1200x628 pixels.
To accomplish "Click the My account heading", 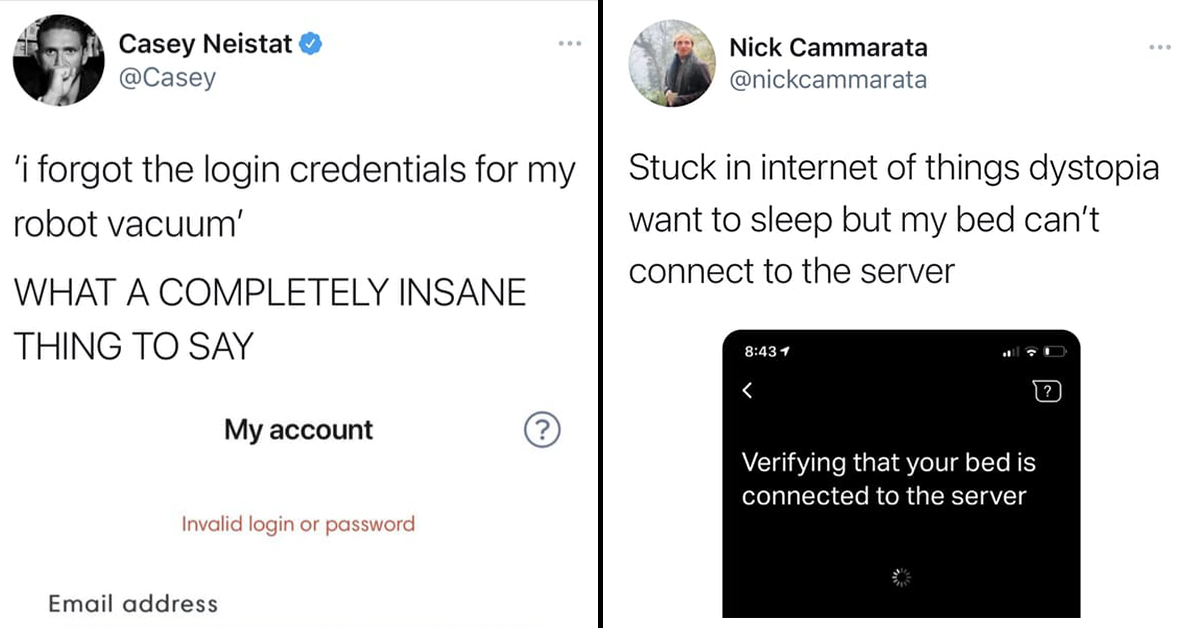I will [x=298, y=430].
